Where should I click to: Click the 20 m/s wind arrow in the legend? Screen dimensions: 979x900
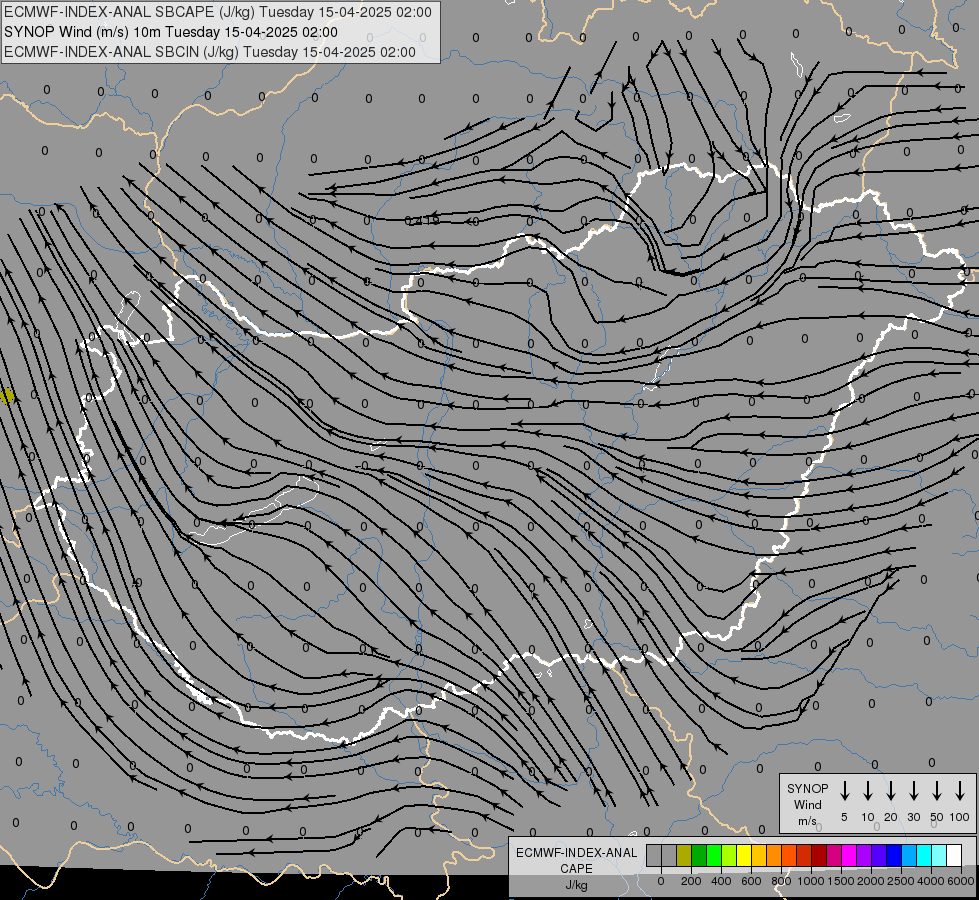tap(890, 791)
